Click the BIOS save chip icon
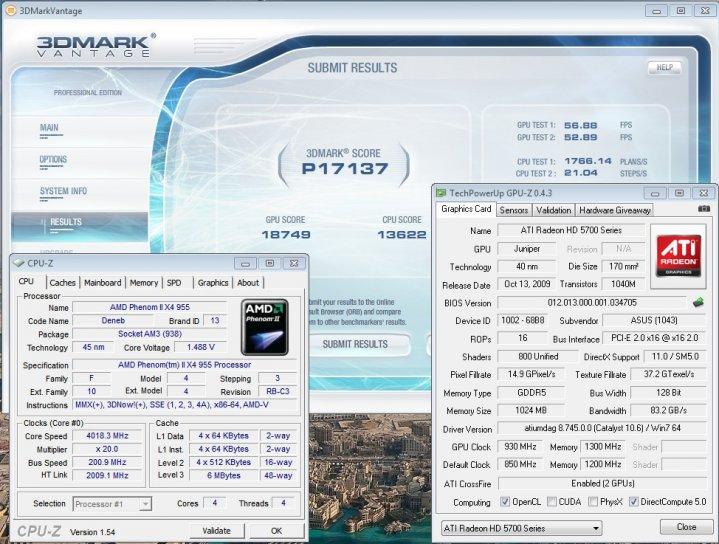Viewport: 719px width, 544px height. coord(697,302)
